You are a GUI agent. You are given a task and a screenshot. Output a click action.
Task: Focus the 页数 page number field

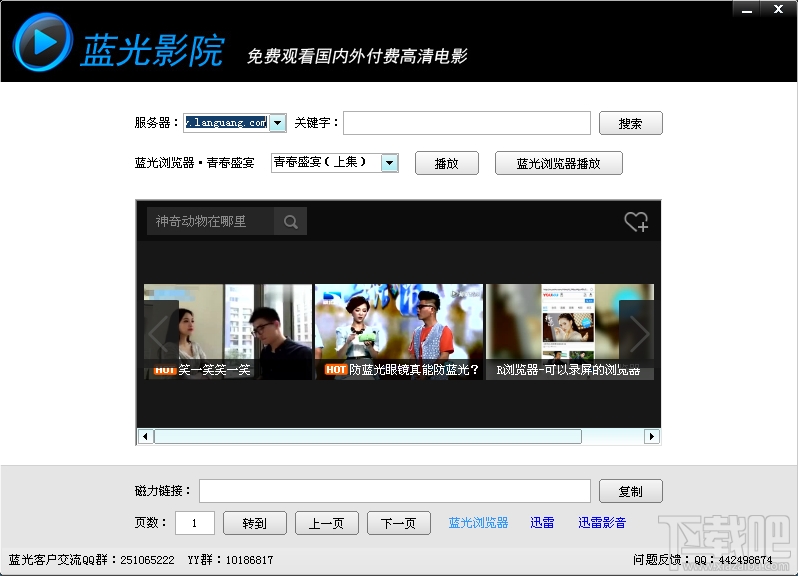pos(195,523)
